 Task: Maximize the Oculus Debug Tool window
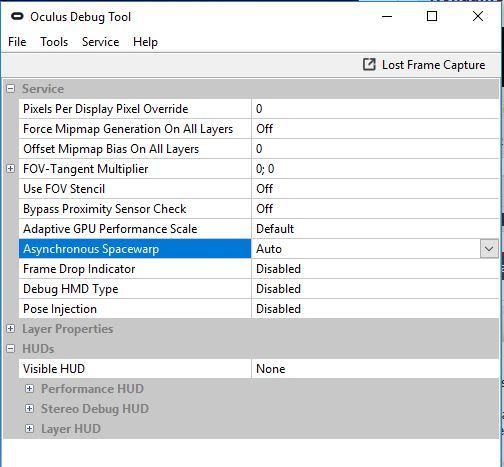pyautogui.click(x=432, y=16)
